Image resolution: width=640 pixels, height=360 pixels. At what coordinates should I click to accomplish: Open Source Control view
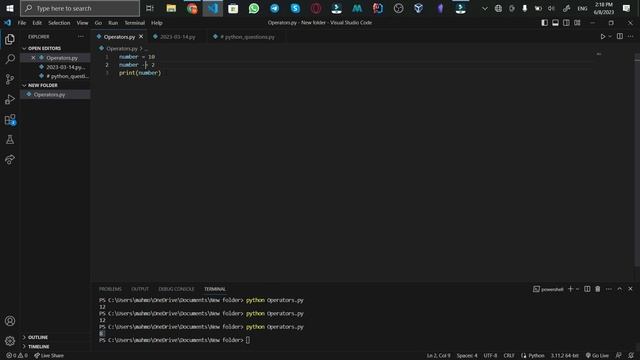(10, 79)
